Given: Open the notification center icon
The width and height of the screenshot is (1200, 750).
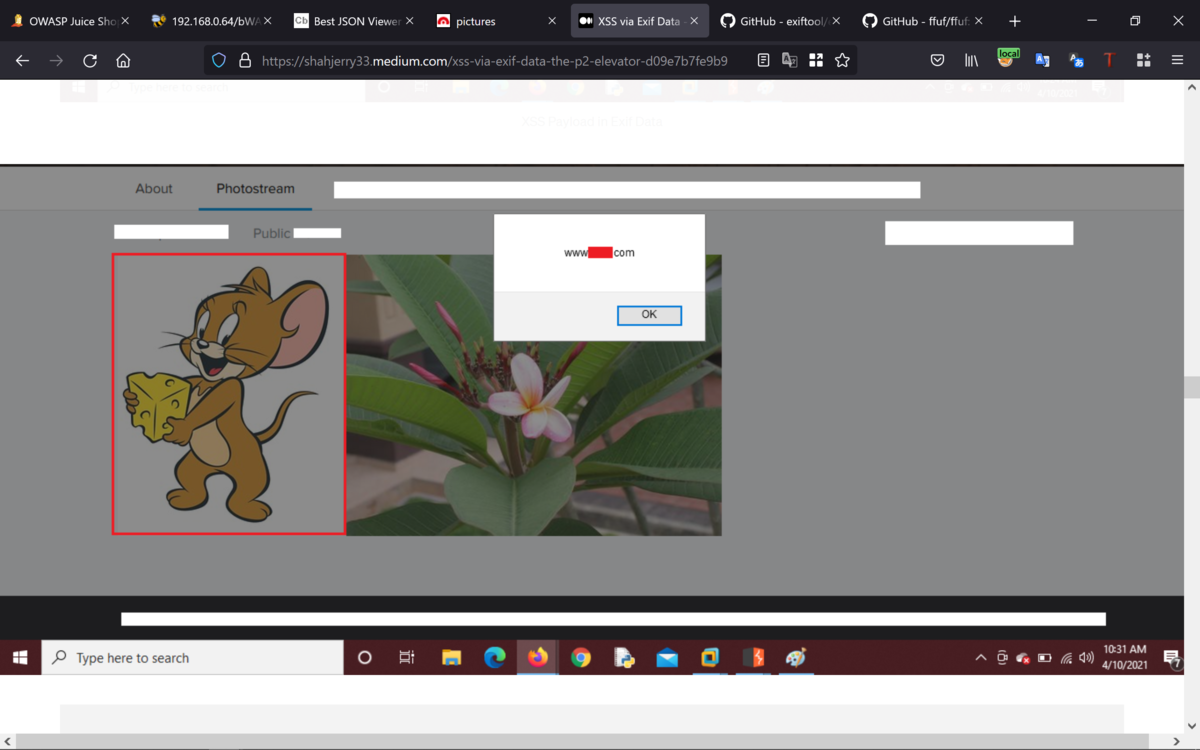Looking at the screenshot, I should tap(1172, 658).
